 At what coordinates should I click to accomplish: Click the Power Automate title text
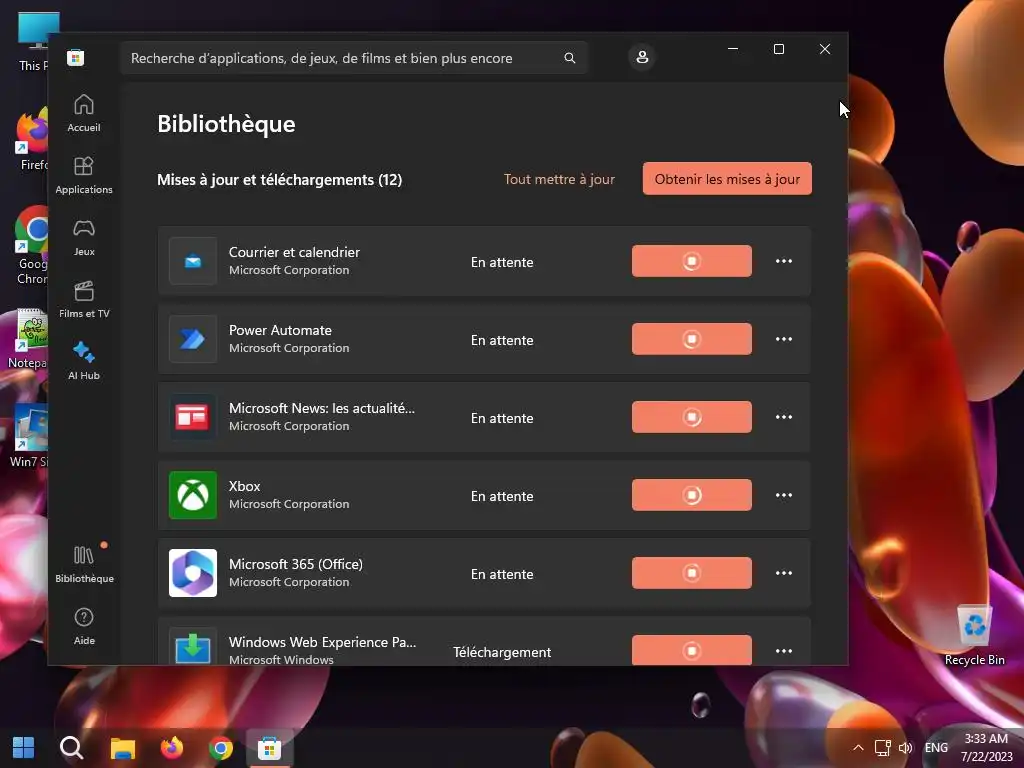(x=280, y=330)
